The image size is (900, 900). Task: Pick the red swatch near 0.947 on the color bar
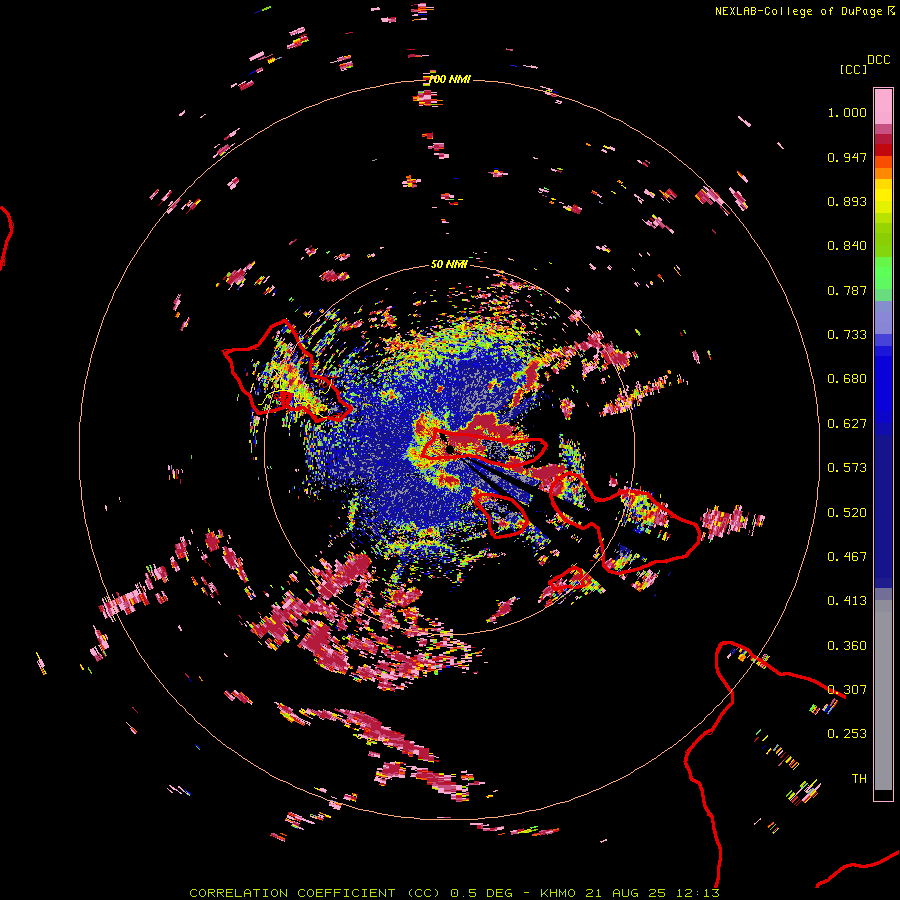pos(883,150)
